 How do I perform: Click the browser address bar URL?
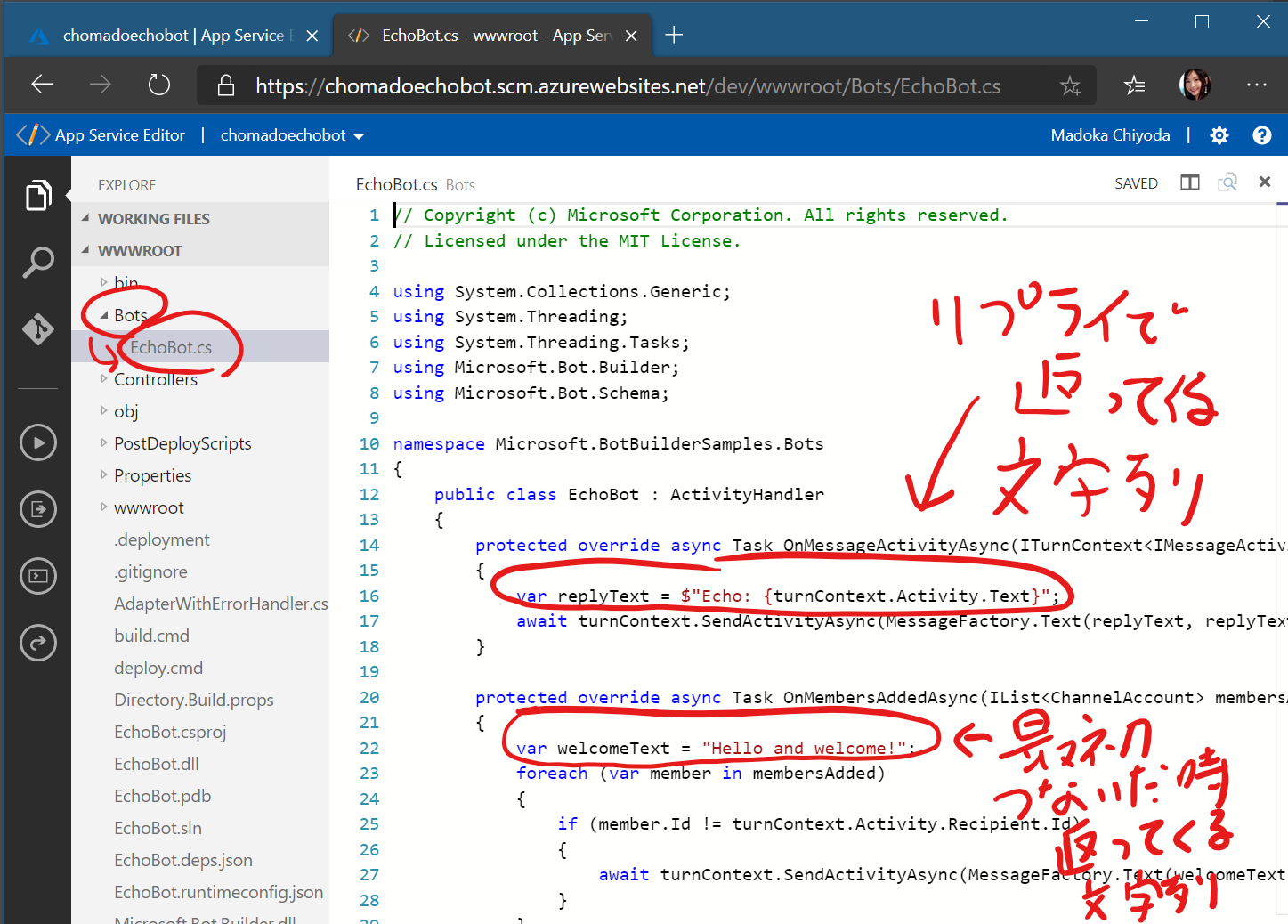click(x=627, y=86)
